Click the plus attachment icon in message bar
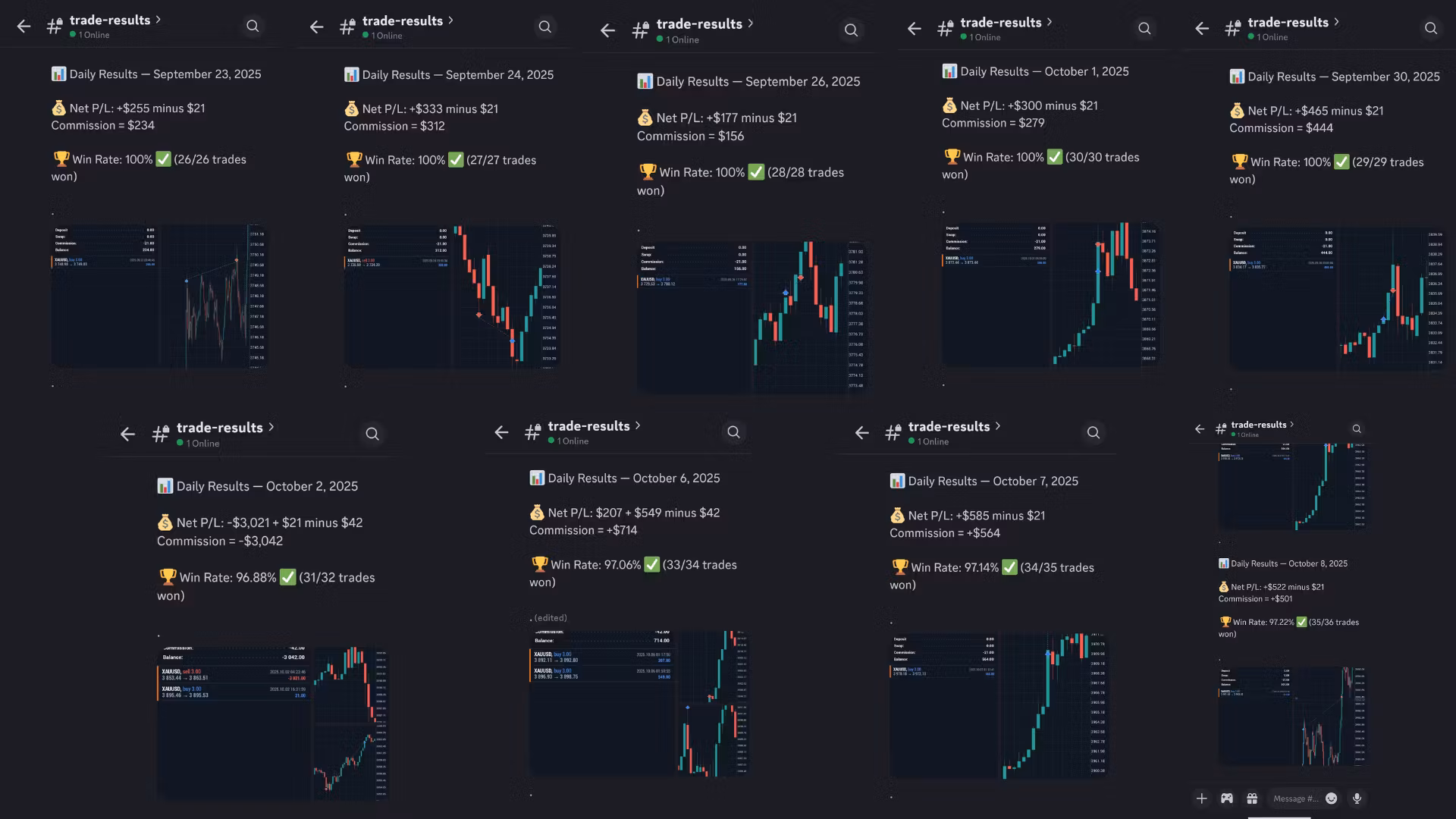 click(1201, 798)
